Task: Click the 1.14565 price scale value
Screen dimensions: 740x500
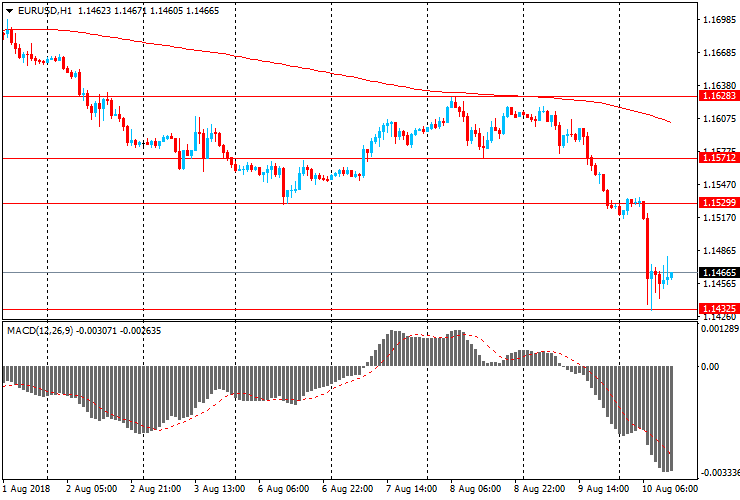Action: tap(719, 284)
